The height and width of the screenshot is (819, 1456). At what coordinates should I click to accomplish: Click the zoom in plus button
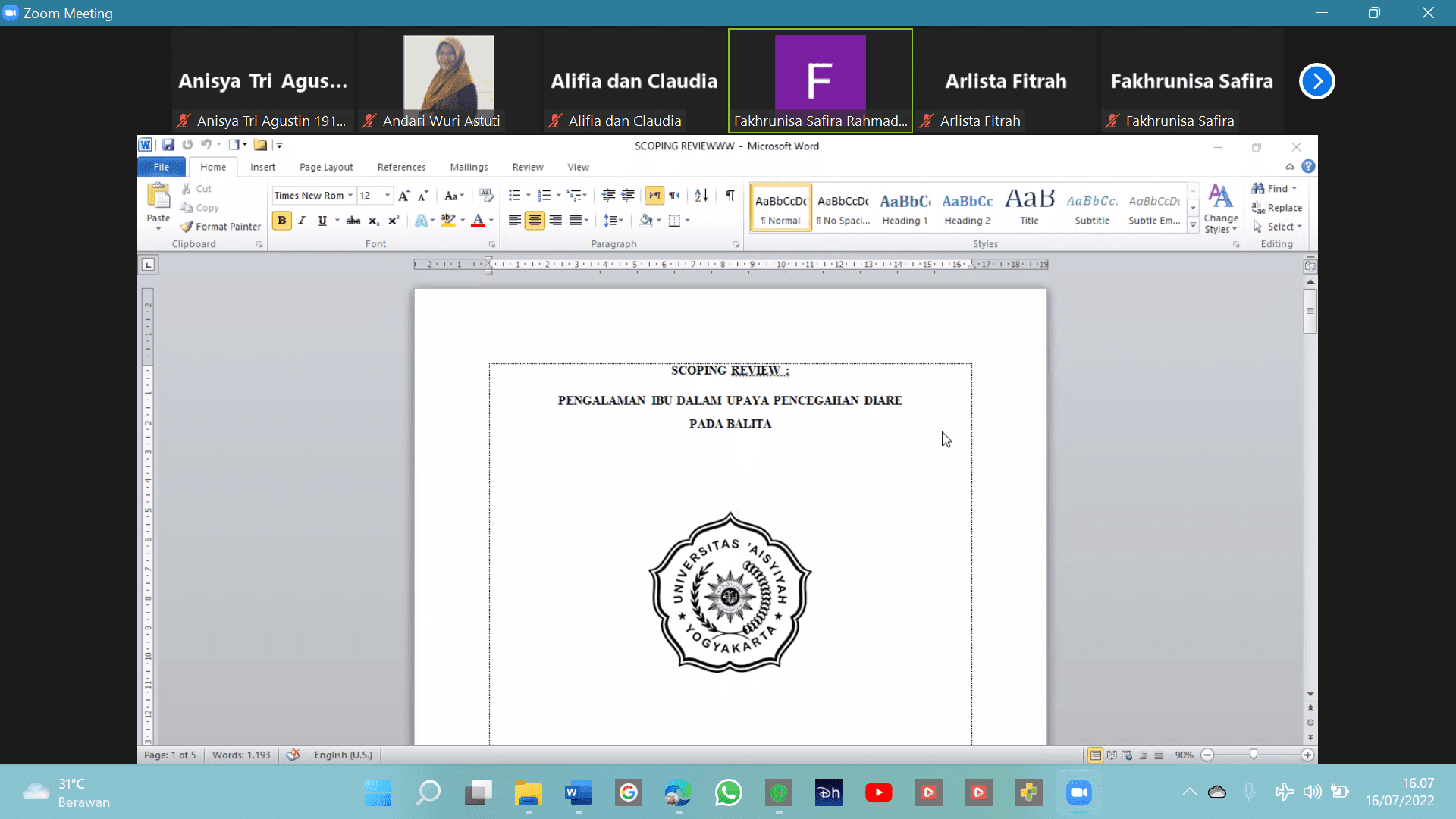tap(1307, 755)
